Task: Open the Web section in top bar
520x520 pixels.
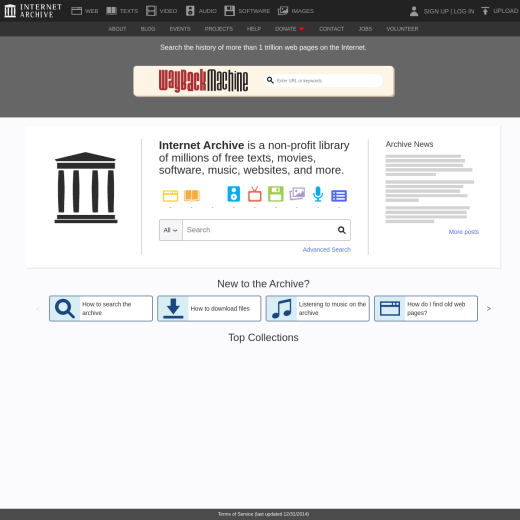Action: pyautogui.click(x=85, y=11)
